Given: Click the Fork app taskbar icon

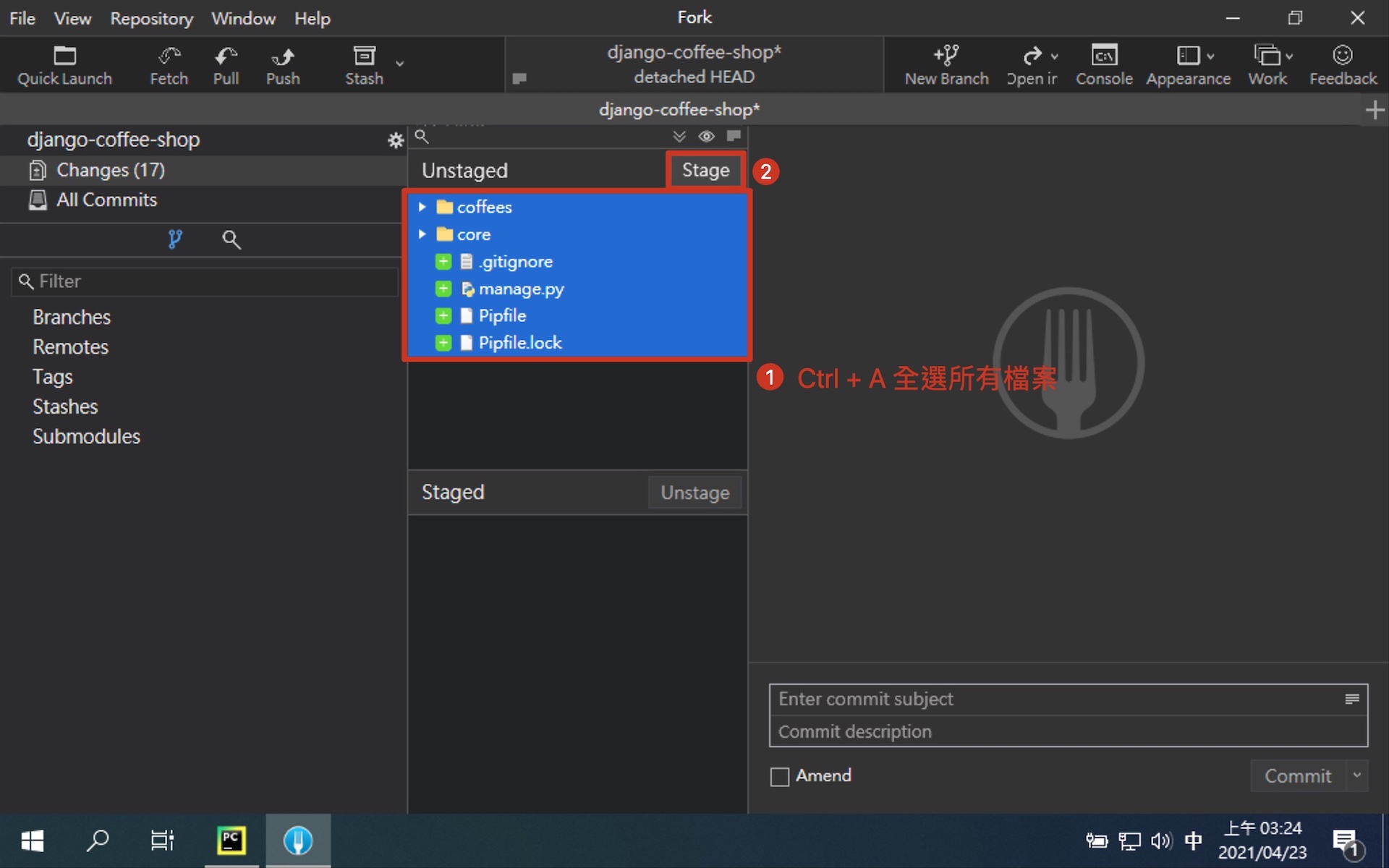Looking at the screenshot, I should click(x=298, y=841).
